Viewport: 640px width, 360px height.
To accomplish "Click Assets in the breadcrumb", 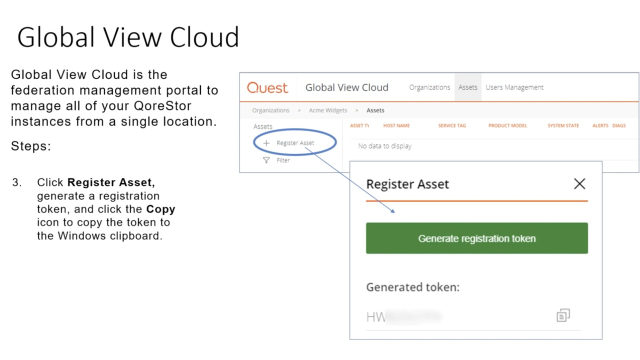I will (x=375, y=110).
